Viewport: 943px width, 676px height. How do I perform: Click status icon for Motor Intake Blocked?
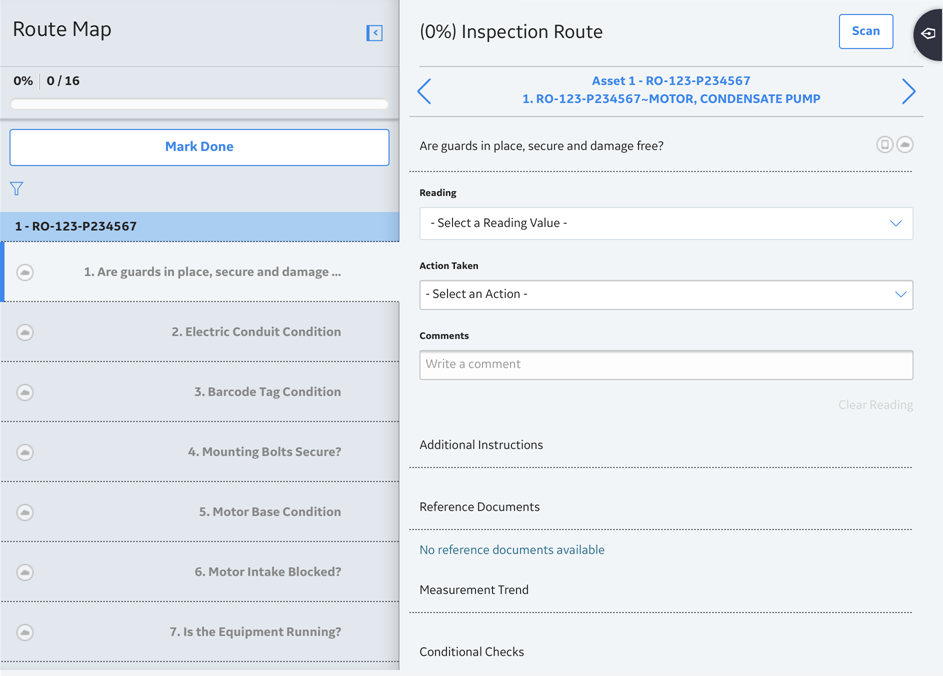pyautogui.click(x=25, y=572)
